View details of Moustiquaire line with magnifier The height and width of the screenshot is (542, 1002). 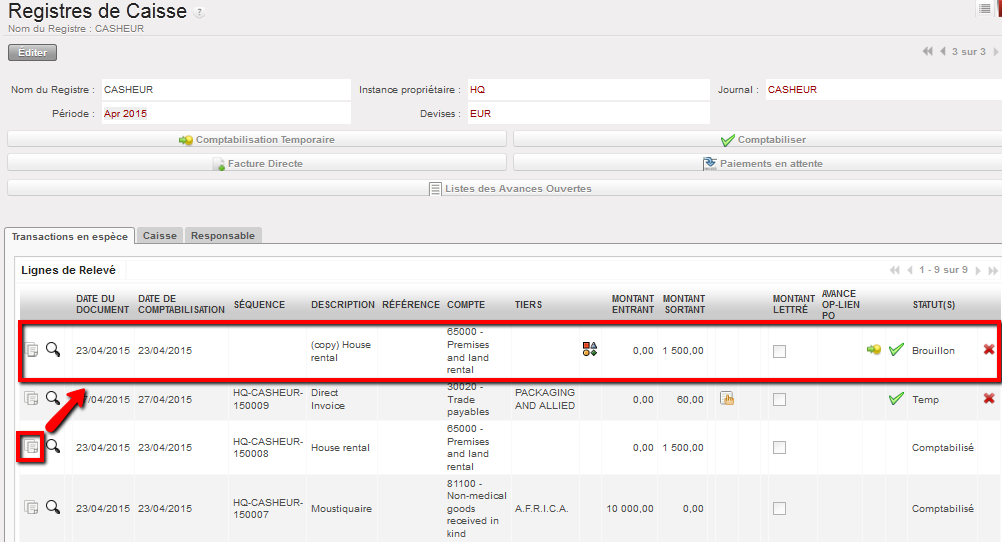point(53,508)
